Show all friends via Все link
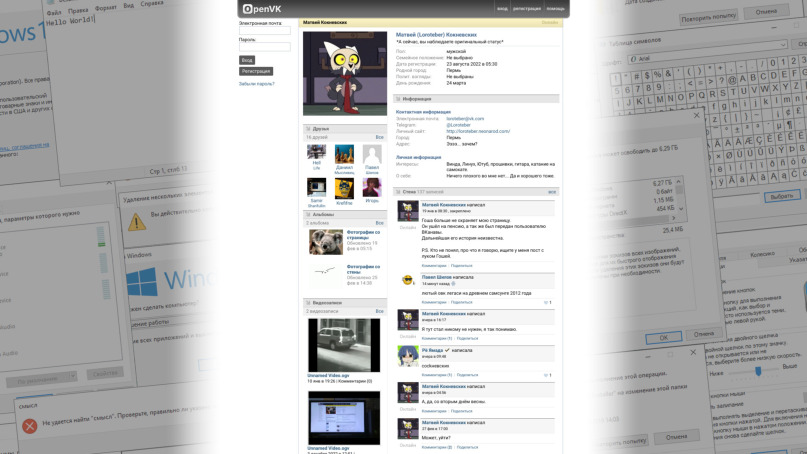 (x=379, y=137)
